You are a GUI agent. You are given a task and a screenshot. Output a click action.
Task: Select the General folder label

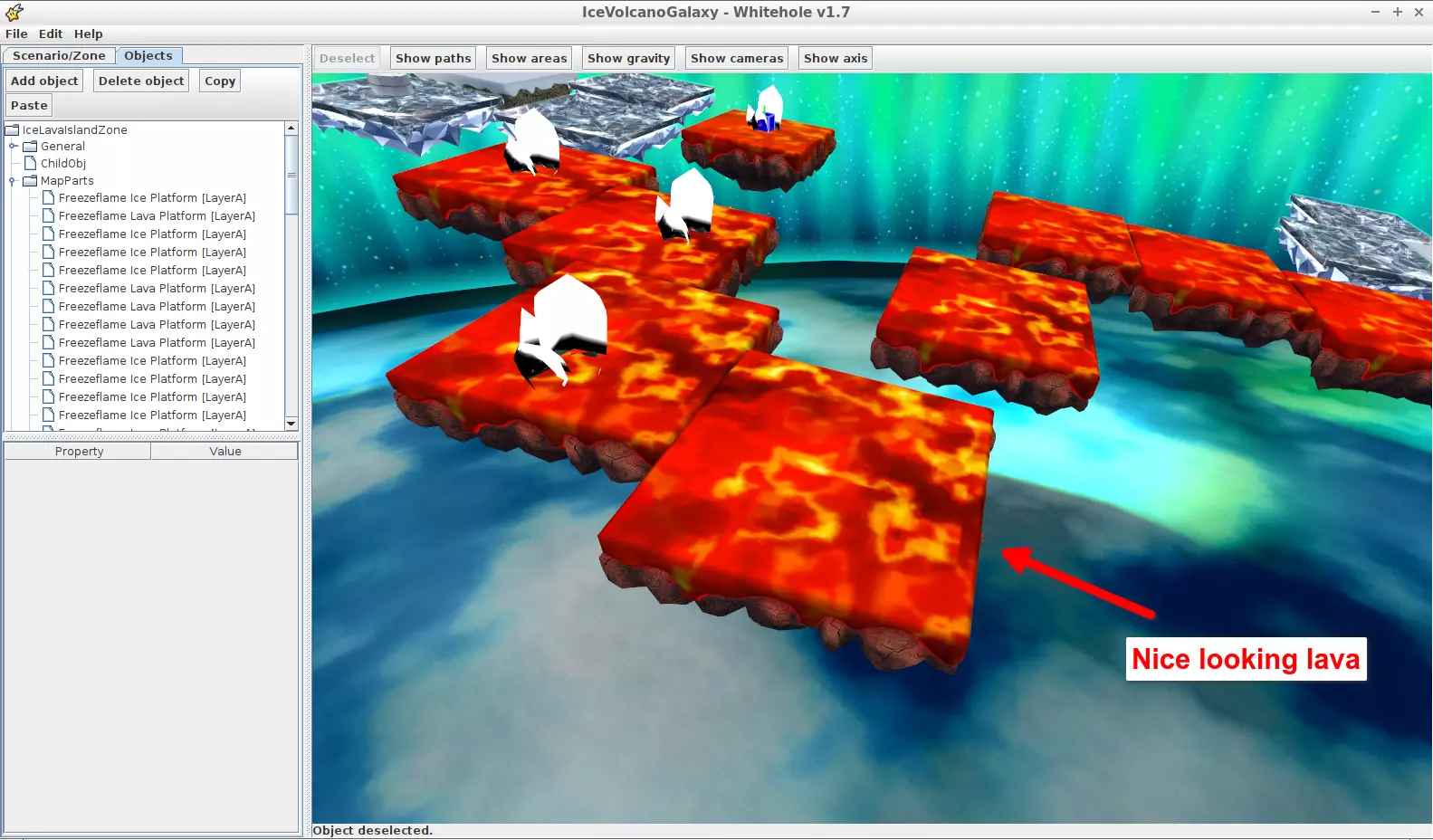(62, 146)
